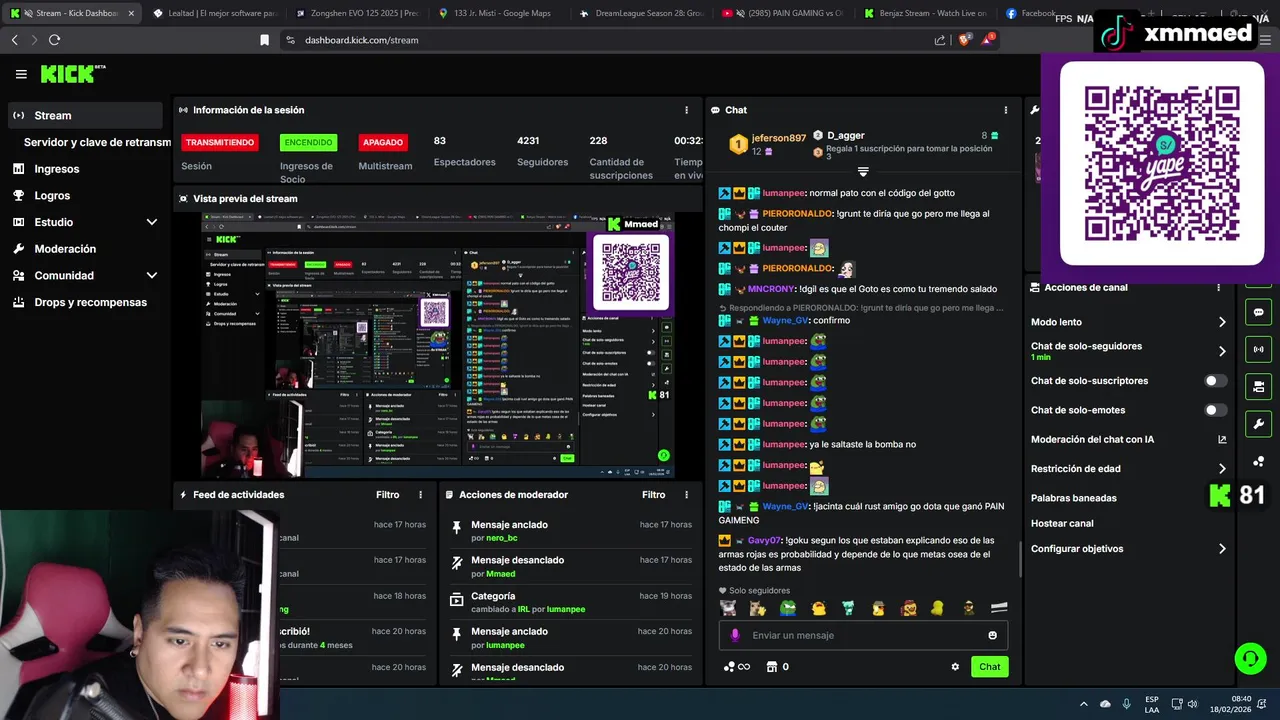
Task: Click the store icon under chat input
Action: (771, 667)
